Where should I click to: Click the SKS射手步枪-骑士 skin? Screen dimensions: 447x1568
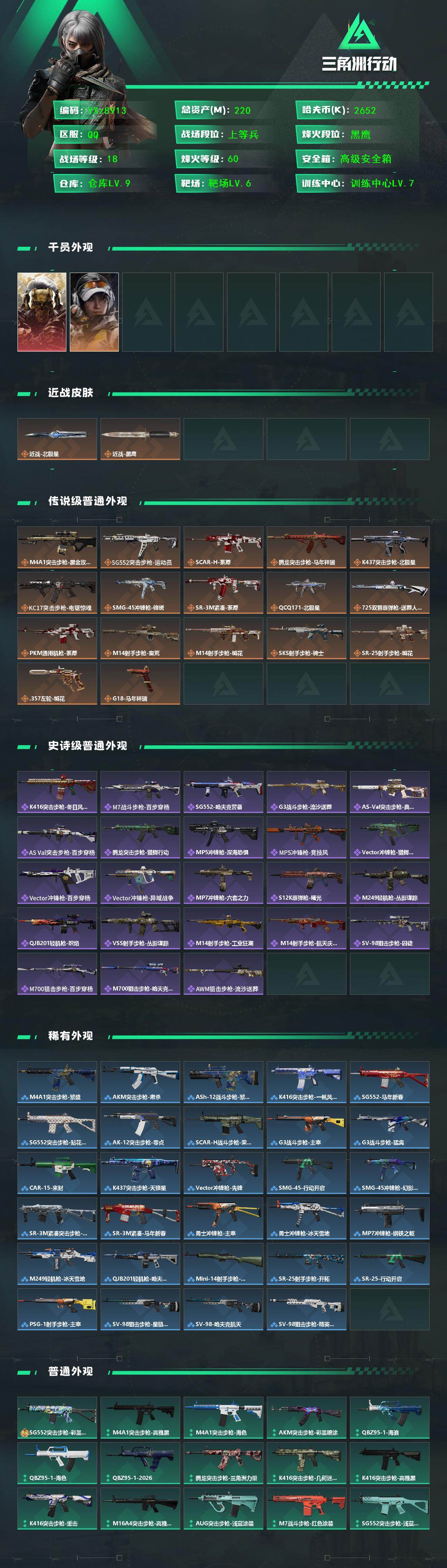coord(307,638)
